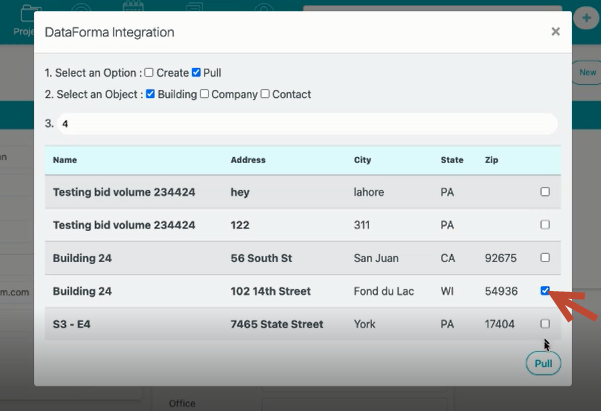Image resolution: width=601 pixels, height=411 pixels.
Task: Click the 'lahore' city cell
Action: click(369, 192)
